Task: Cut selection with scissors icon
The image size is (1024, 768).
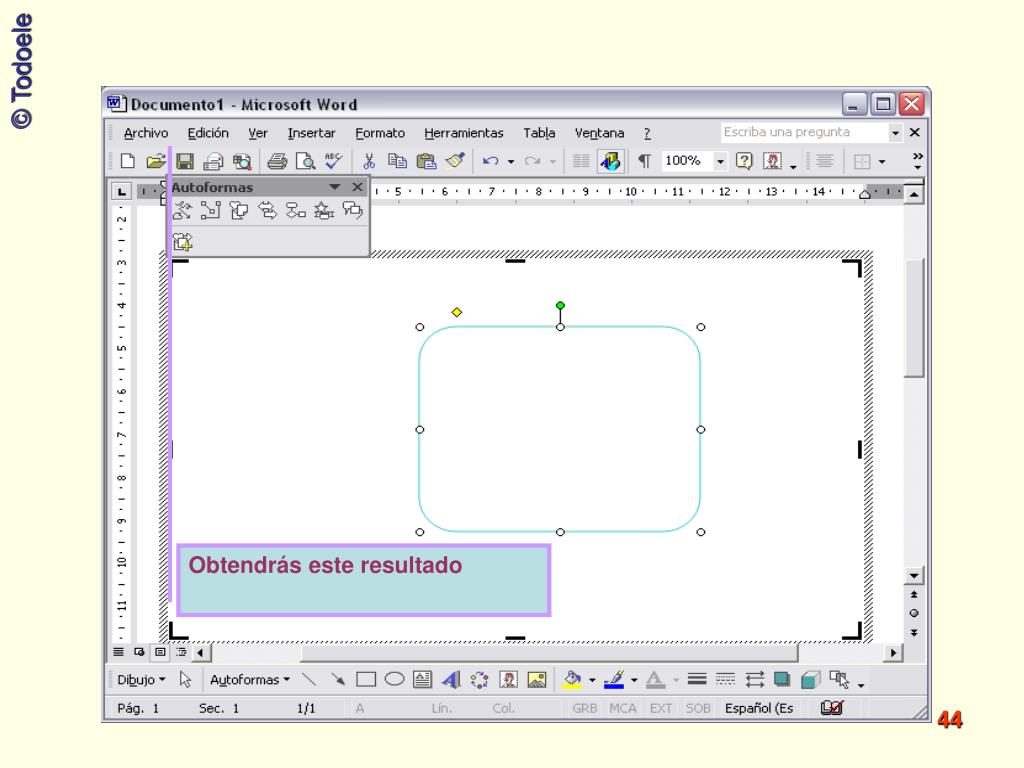Action: (369, 161)
